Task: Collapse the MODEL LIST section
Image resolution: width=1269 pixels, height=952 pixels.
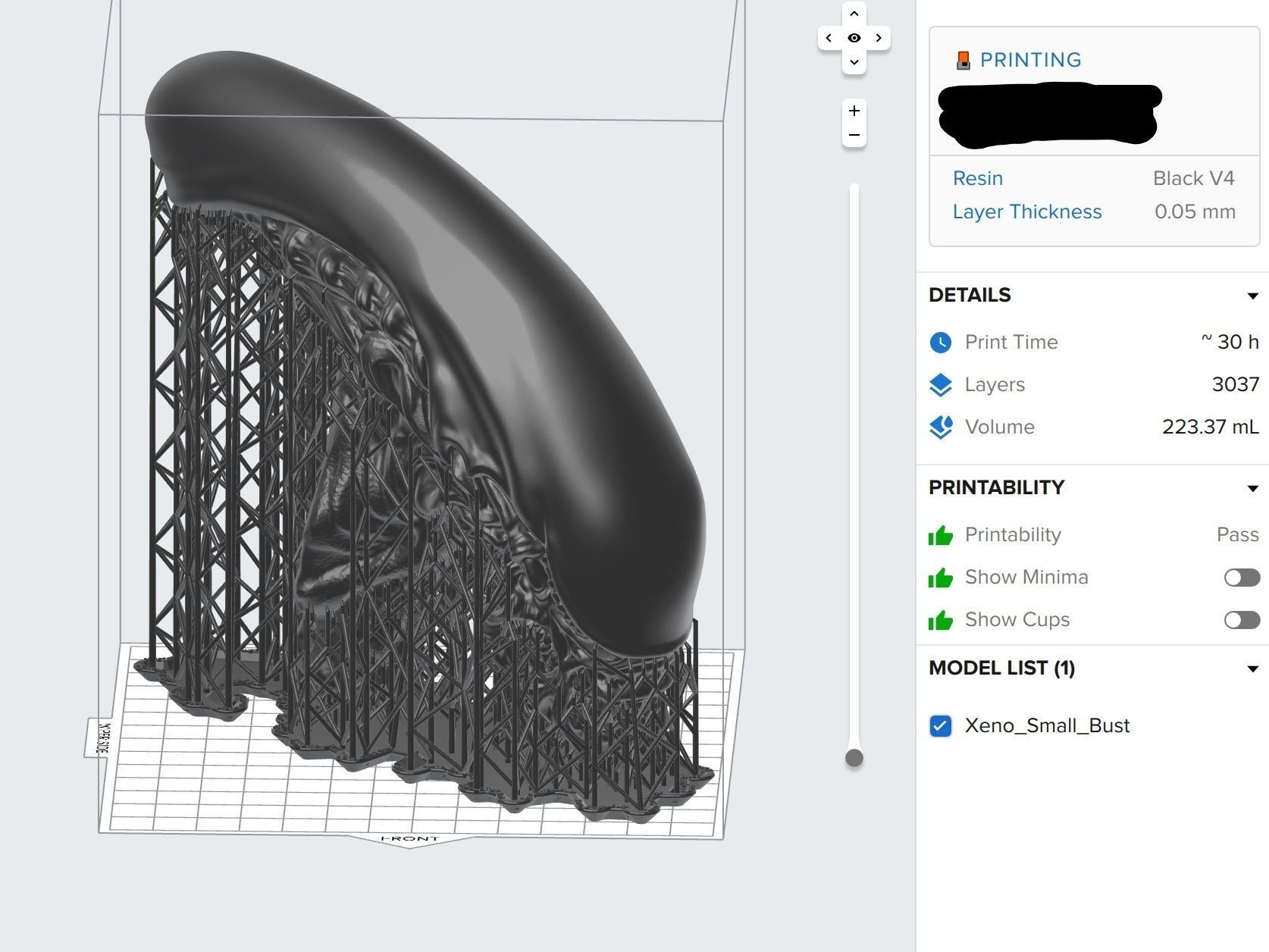Action: pos(1252,669)
